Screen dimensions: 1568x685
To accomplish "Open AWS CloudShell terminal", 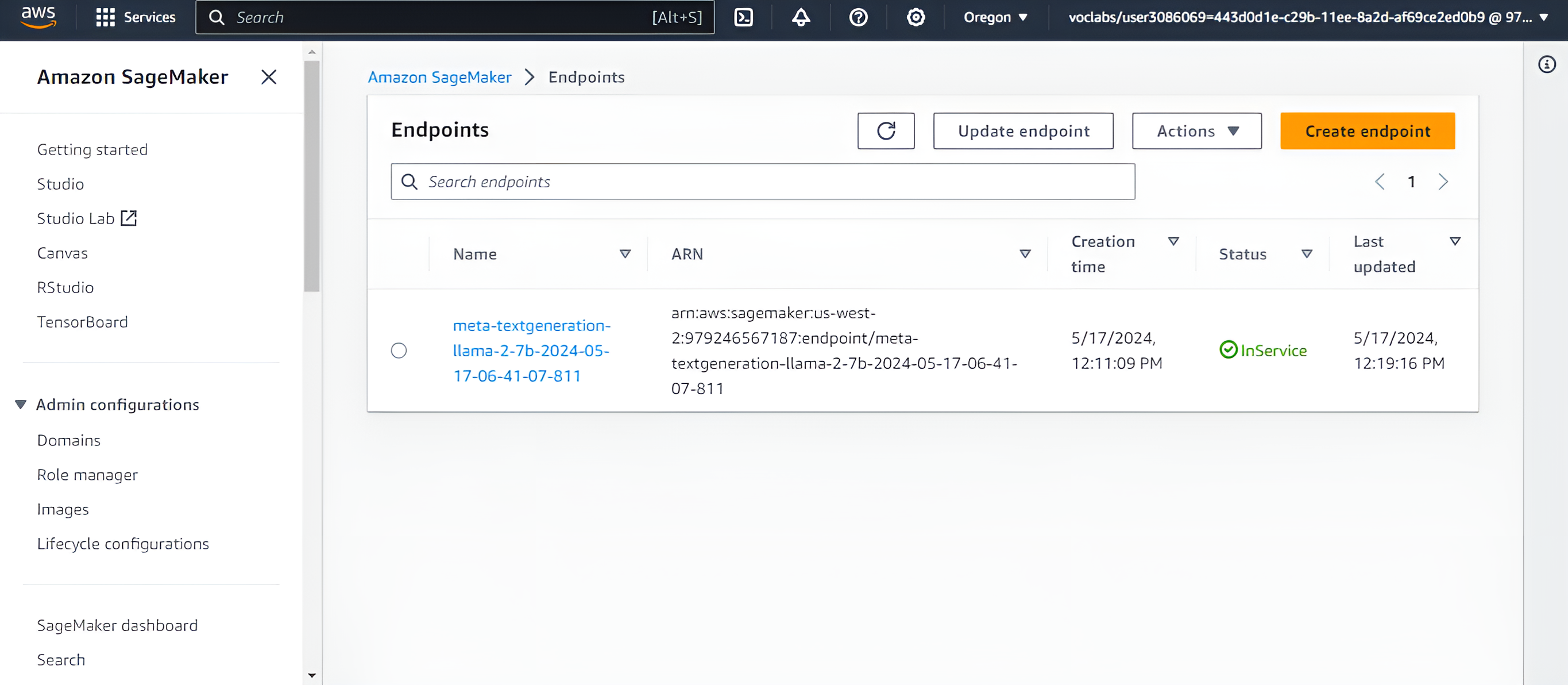I will point(744,17).
